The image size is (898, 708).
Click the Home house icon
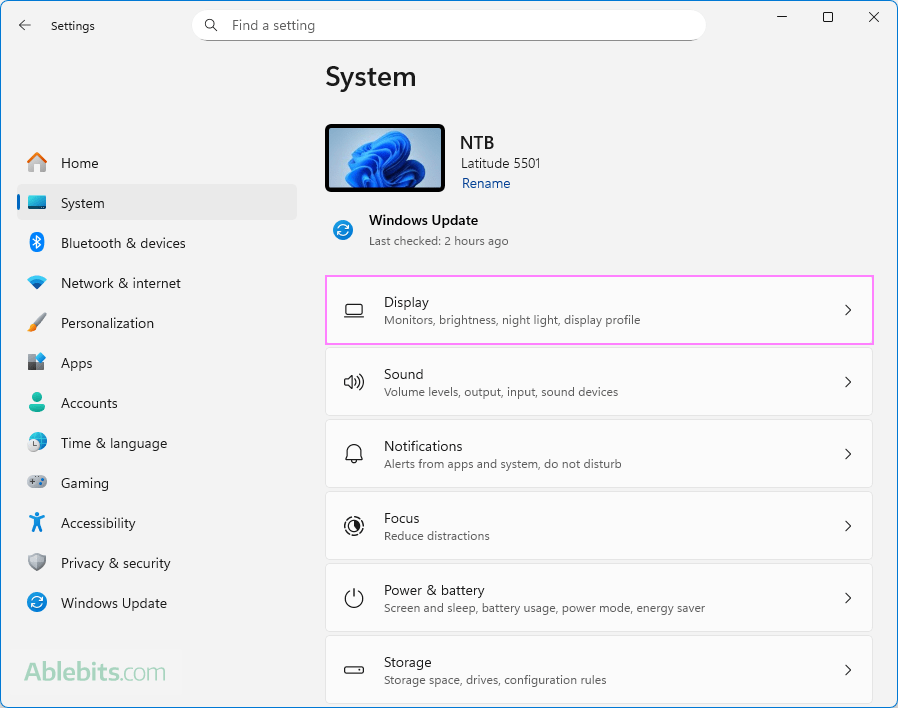(x=37, y=163)
